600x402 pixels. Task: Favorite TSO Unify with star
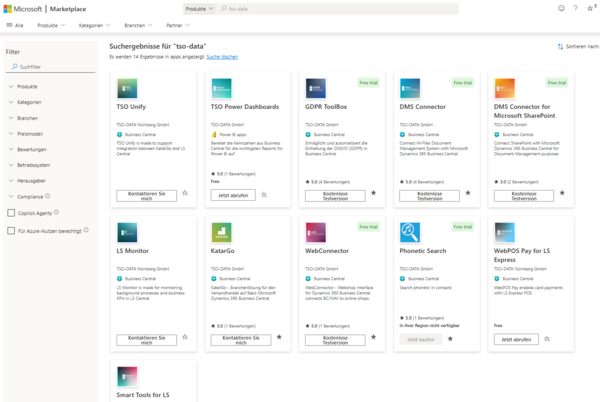(x=185, y=193)
